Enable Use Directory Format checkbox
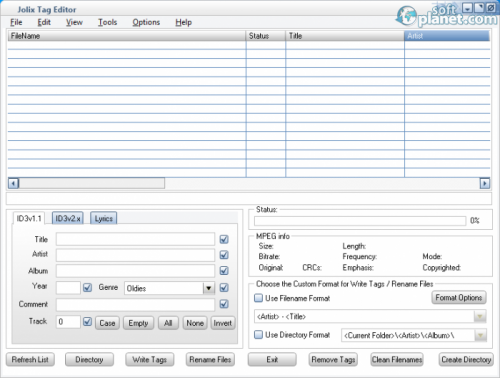Image resolution: width=500 pixels, height=378 pixels. 258,335
